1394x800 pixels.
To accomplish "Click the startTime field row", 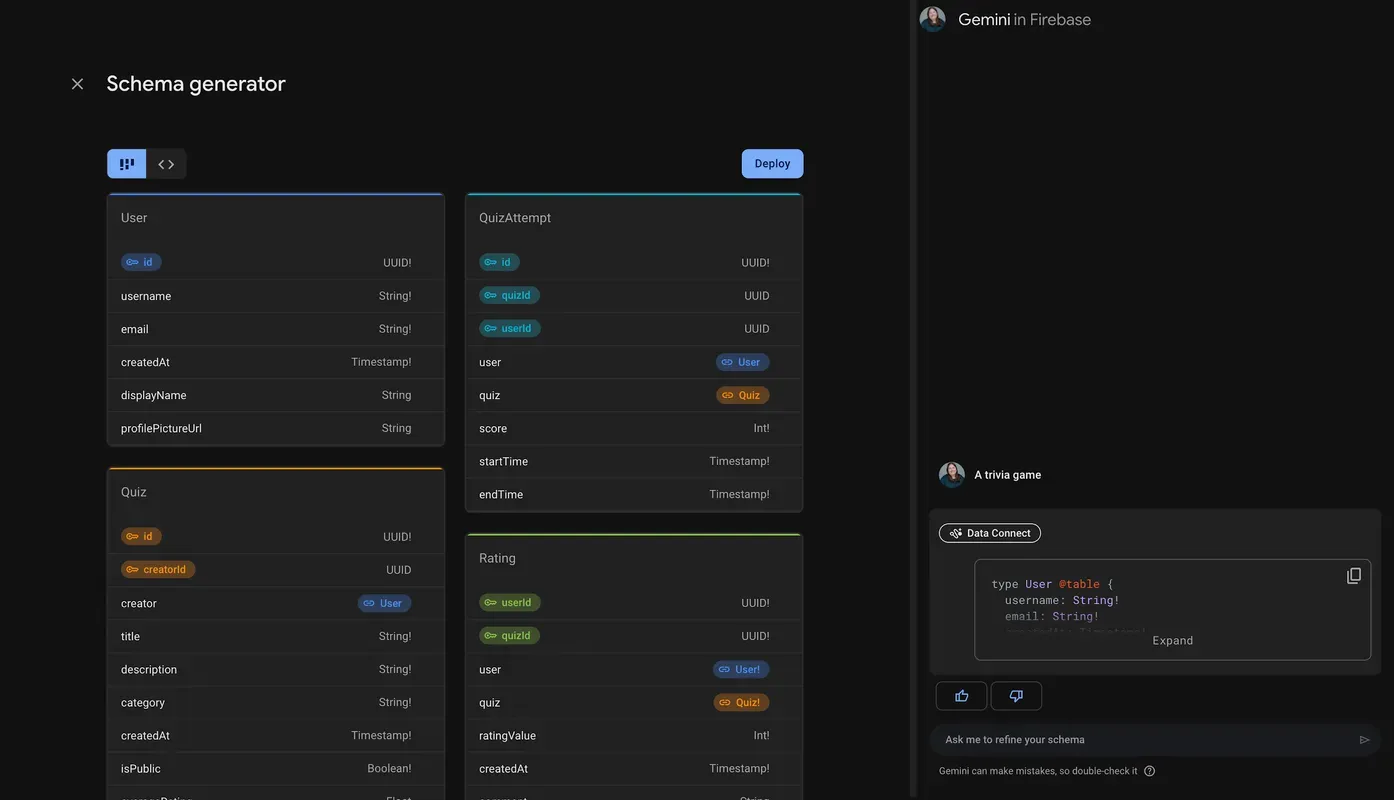I will click(634, 461).
